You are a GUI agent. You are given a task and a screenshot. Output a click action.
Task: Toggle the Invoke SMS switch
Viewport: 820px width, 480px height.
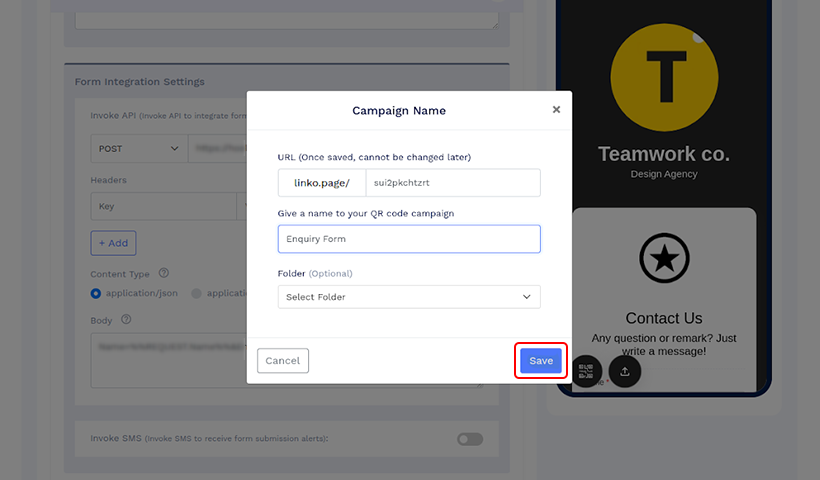[470, 439]
